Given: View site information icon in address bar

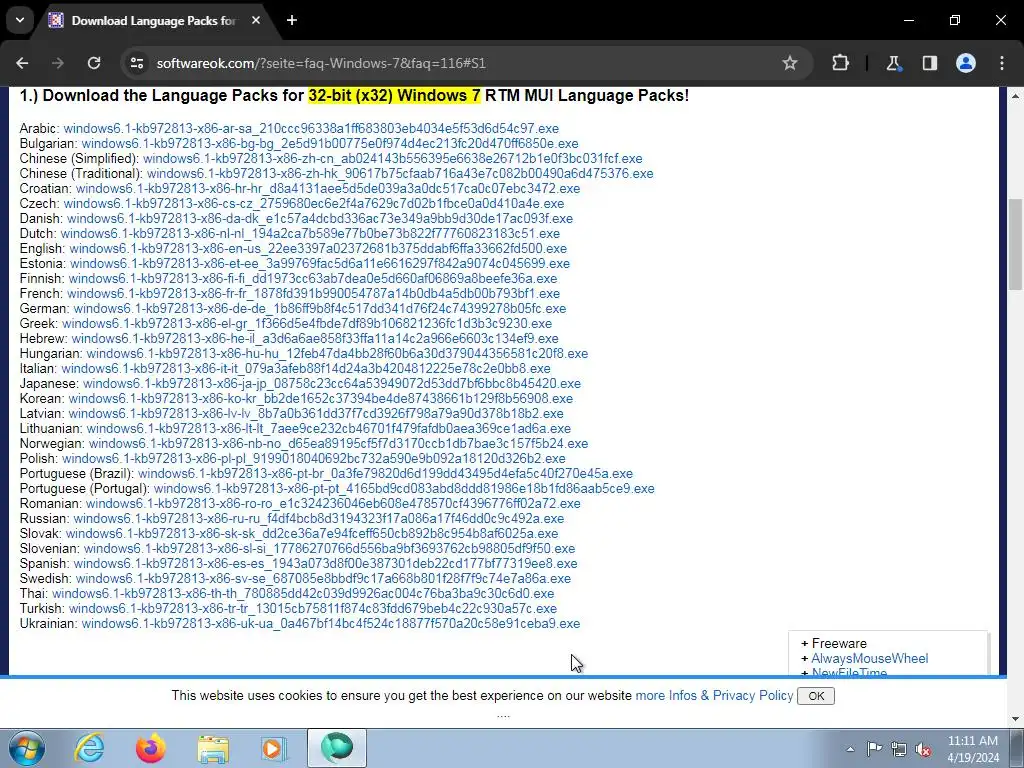Looking at the screenshot, I should coord(136,63).
